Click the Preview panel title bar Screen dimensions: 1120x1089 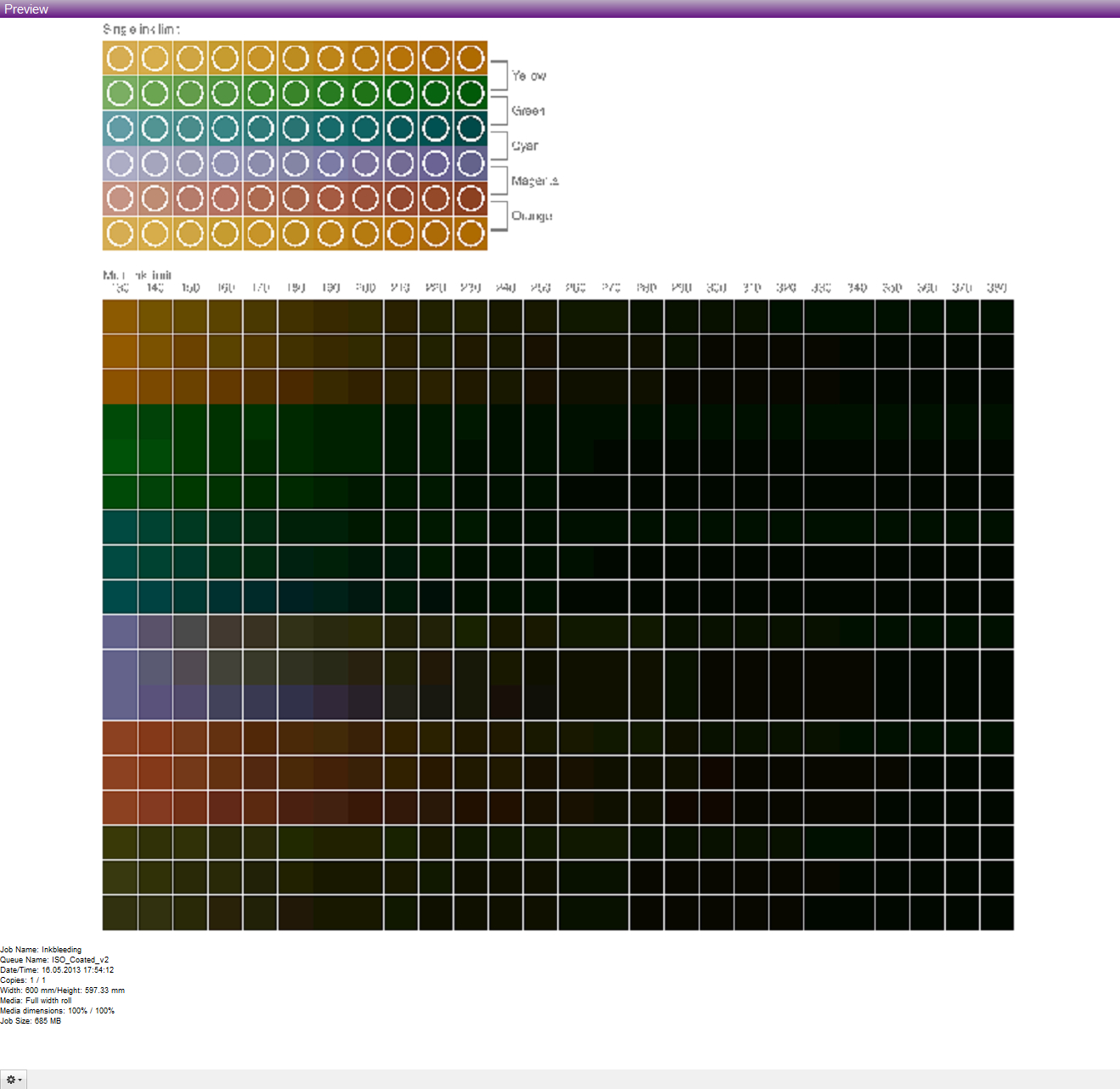pos(560,8)
